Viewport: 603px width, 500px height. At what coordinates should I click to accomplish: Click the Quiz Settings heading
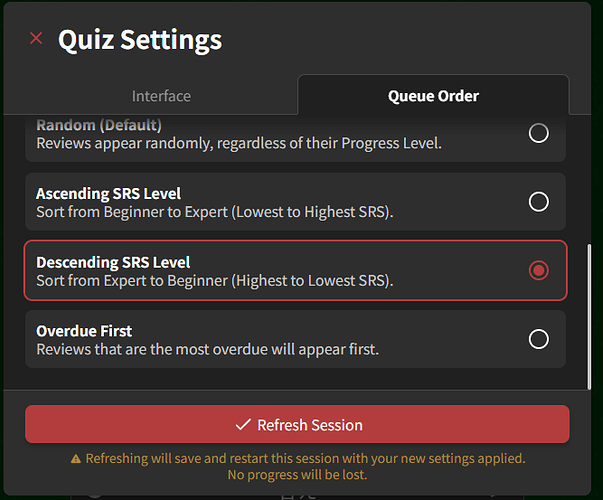pos(140,40)
